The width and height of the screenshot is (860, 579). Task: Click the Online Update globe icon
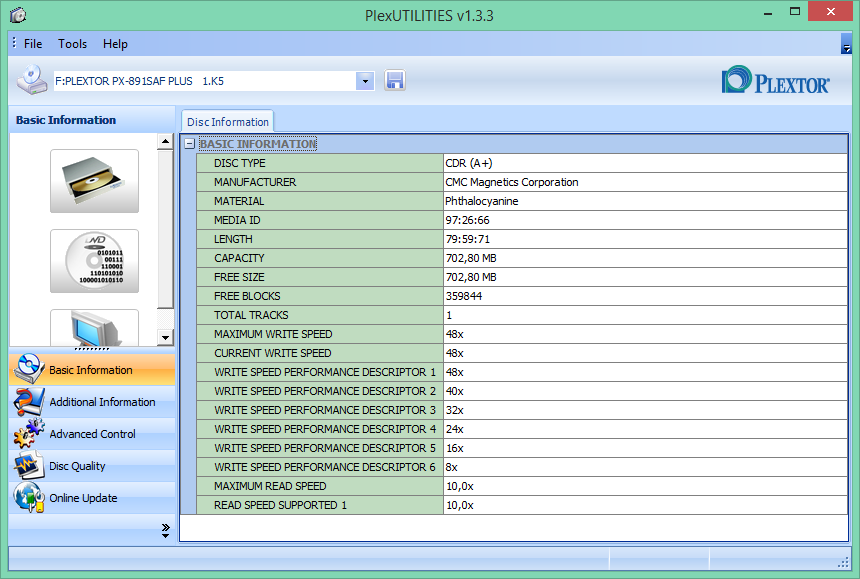tap(29, 497)
